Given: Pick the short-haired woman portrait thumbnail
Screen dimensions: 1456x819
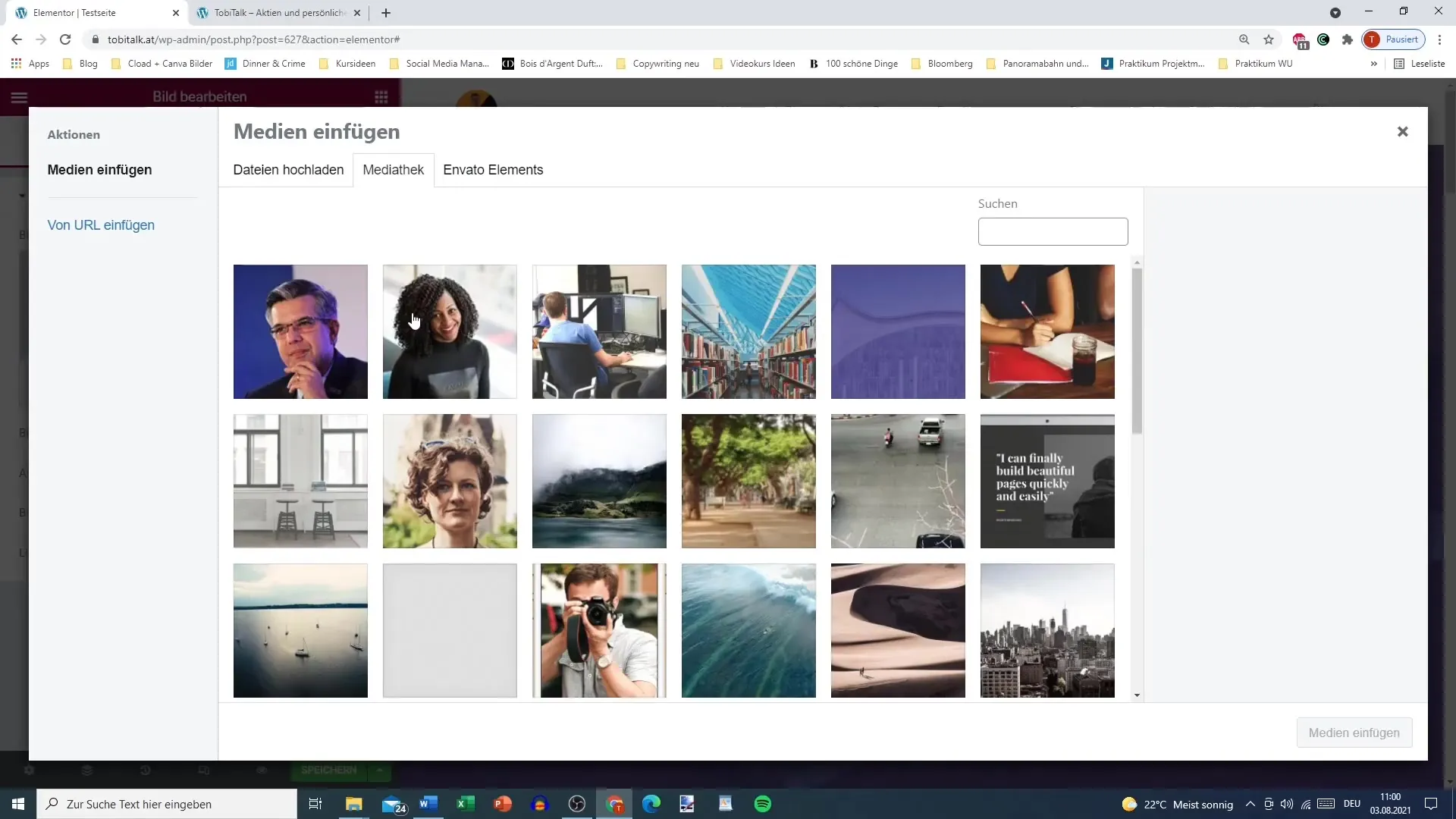Looking at the screenshot, I should (450, 481).
